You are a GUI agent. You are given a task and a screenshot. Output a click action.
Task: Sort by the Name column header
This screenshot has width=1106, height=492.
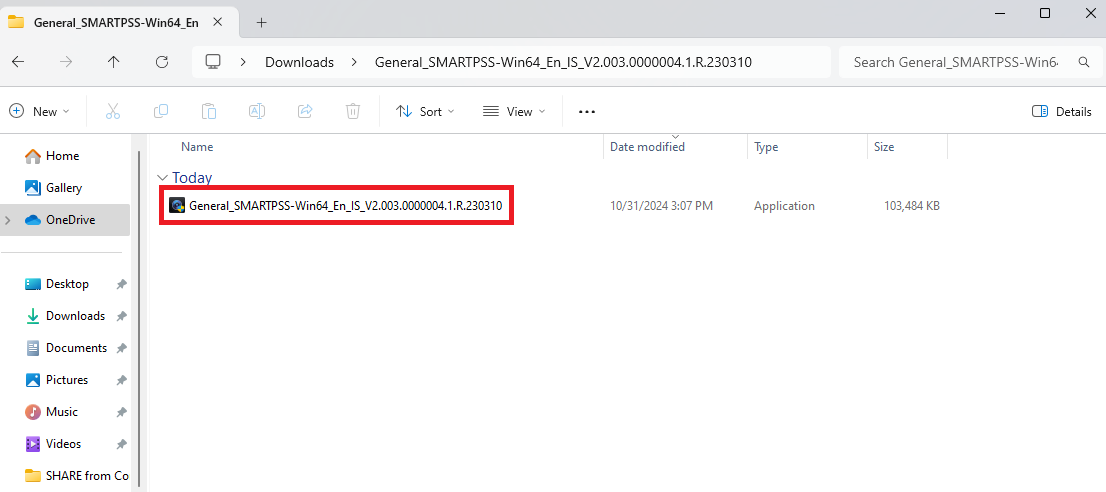[197, 147]
